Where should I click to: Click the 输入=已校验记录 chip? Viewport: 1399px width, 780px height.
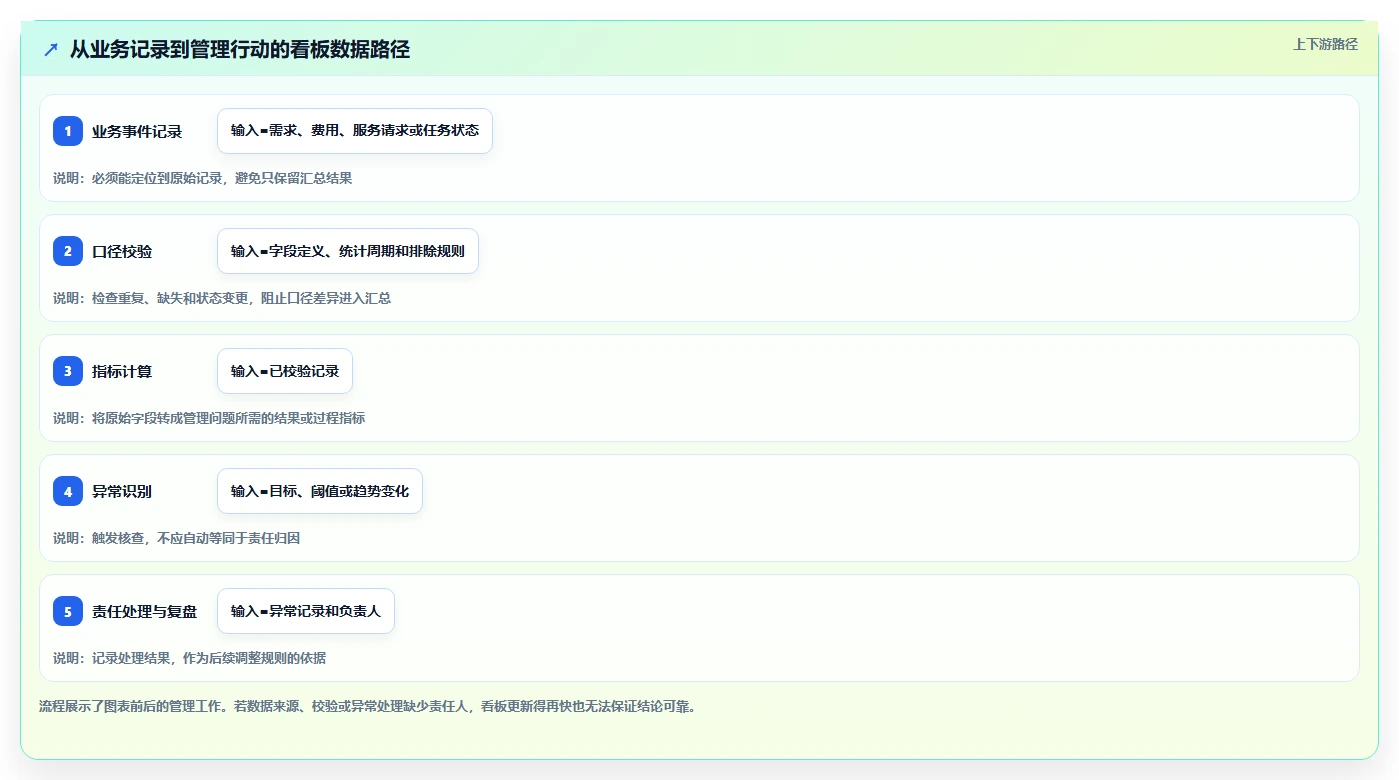[x=285, y=371]
